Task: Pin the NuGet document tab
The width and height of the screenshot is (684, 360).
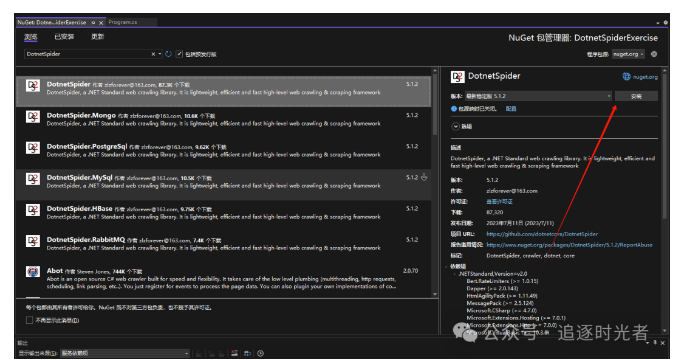Action: 93,22
